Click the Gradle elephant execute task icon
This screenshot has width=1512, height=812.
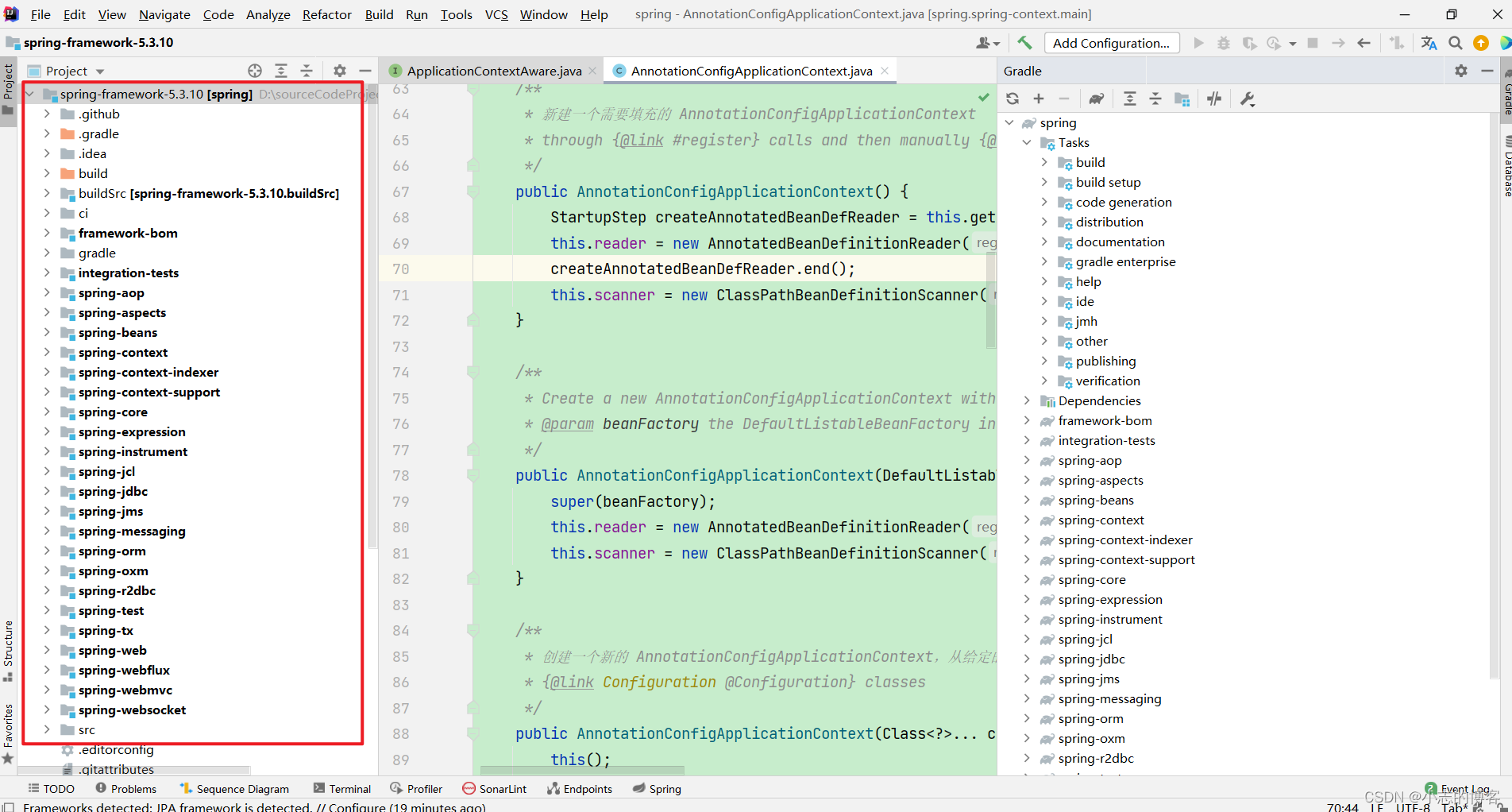pos(1096,99)
